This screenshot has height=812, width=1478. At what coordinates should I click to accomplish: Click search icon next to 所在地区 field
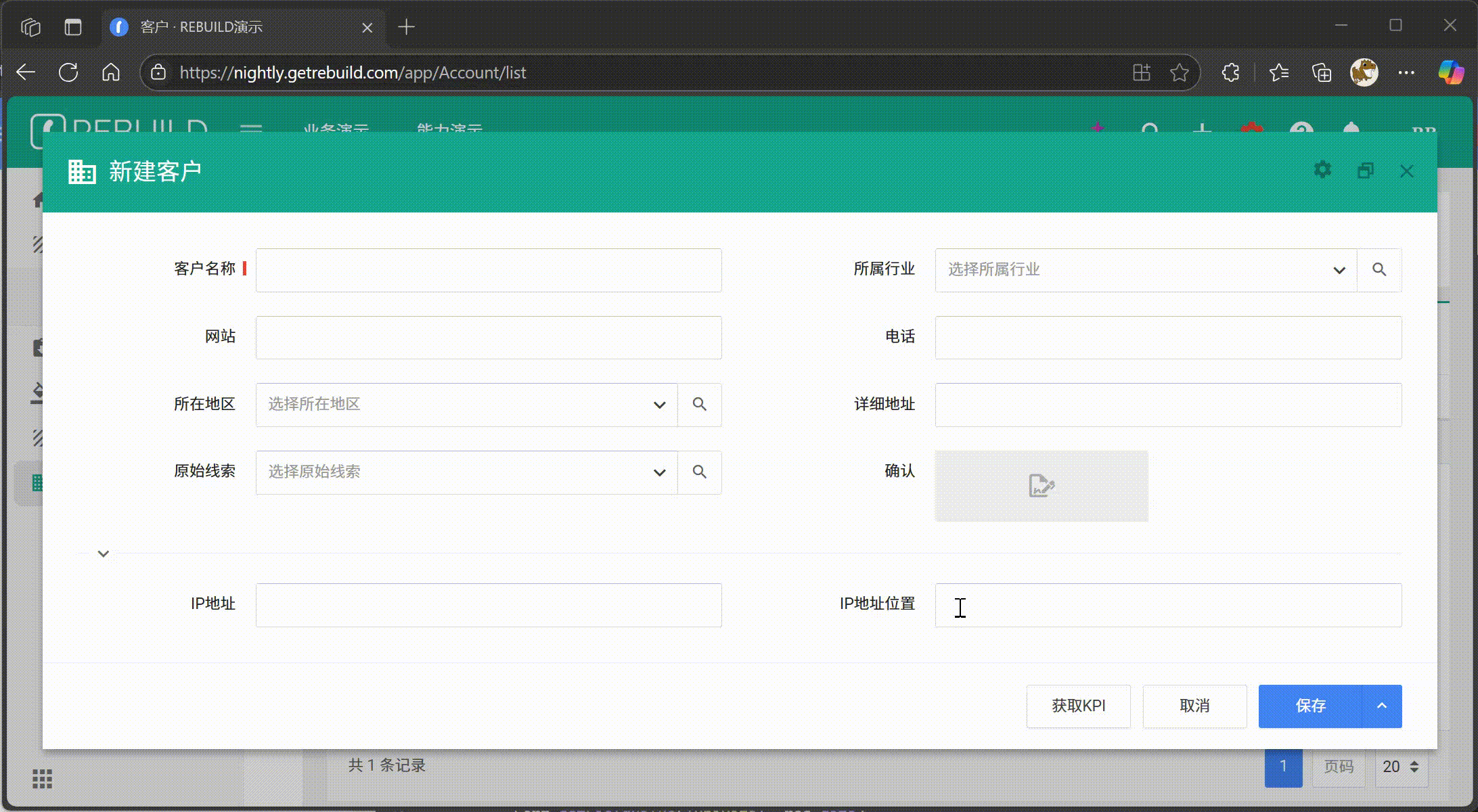(700, 405)
